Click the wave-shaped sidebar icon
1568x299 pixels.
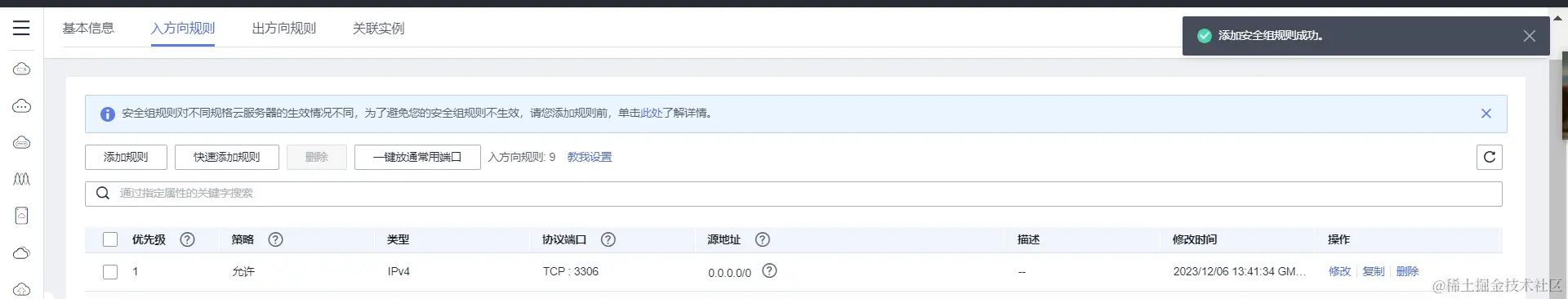(22, 179)
